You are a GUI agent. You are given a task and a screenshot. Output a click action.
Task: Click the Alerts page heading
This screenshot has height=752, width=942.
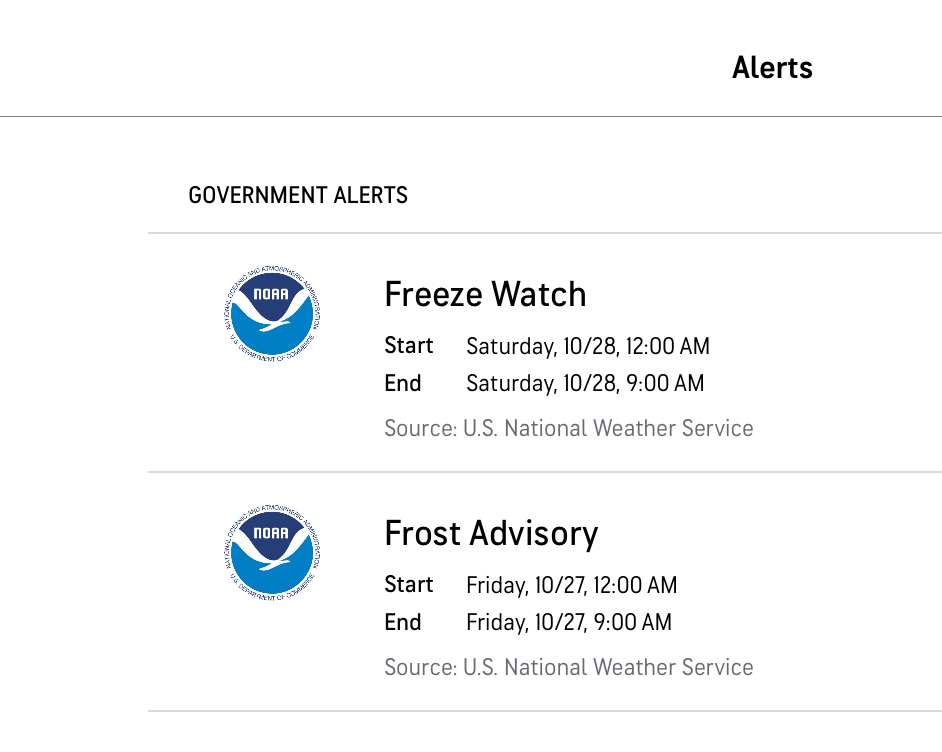tap(772, 68)
